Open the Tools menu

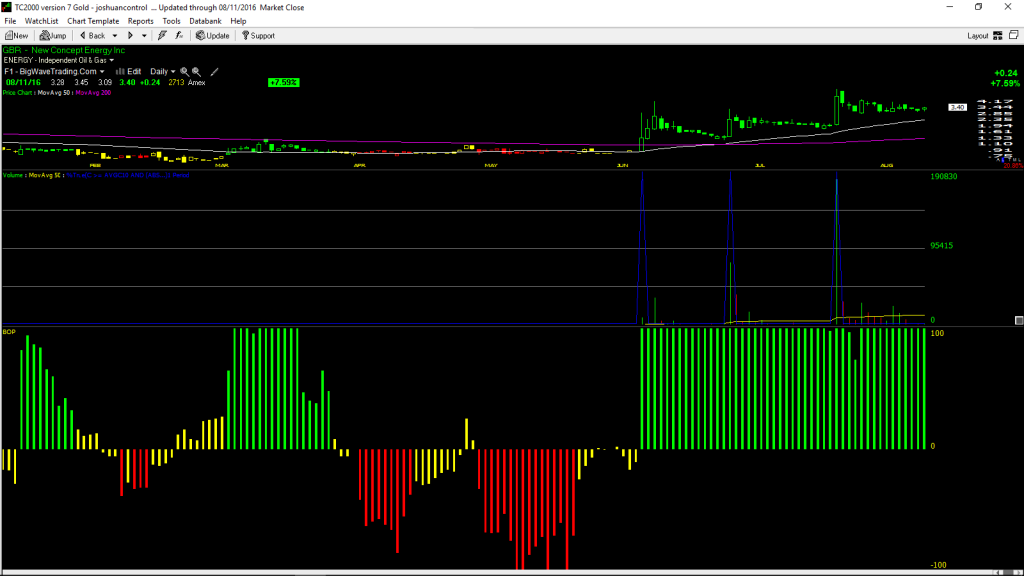tap(171, 21)
